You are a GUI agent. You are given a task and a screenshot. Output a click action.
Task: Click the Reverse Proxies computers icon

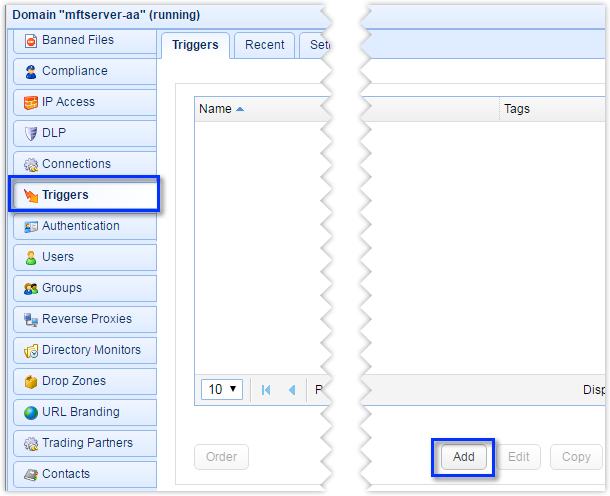31,319
